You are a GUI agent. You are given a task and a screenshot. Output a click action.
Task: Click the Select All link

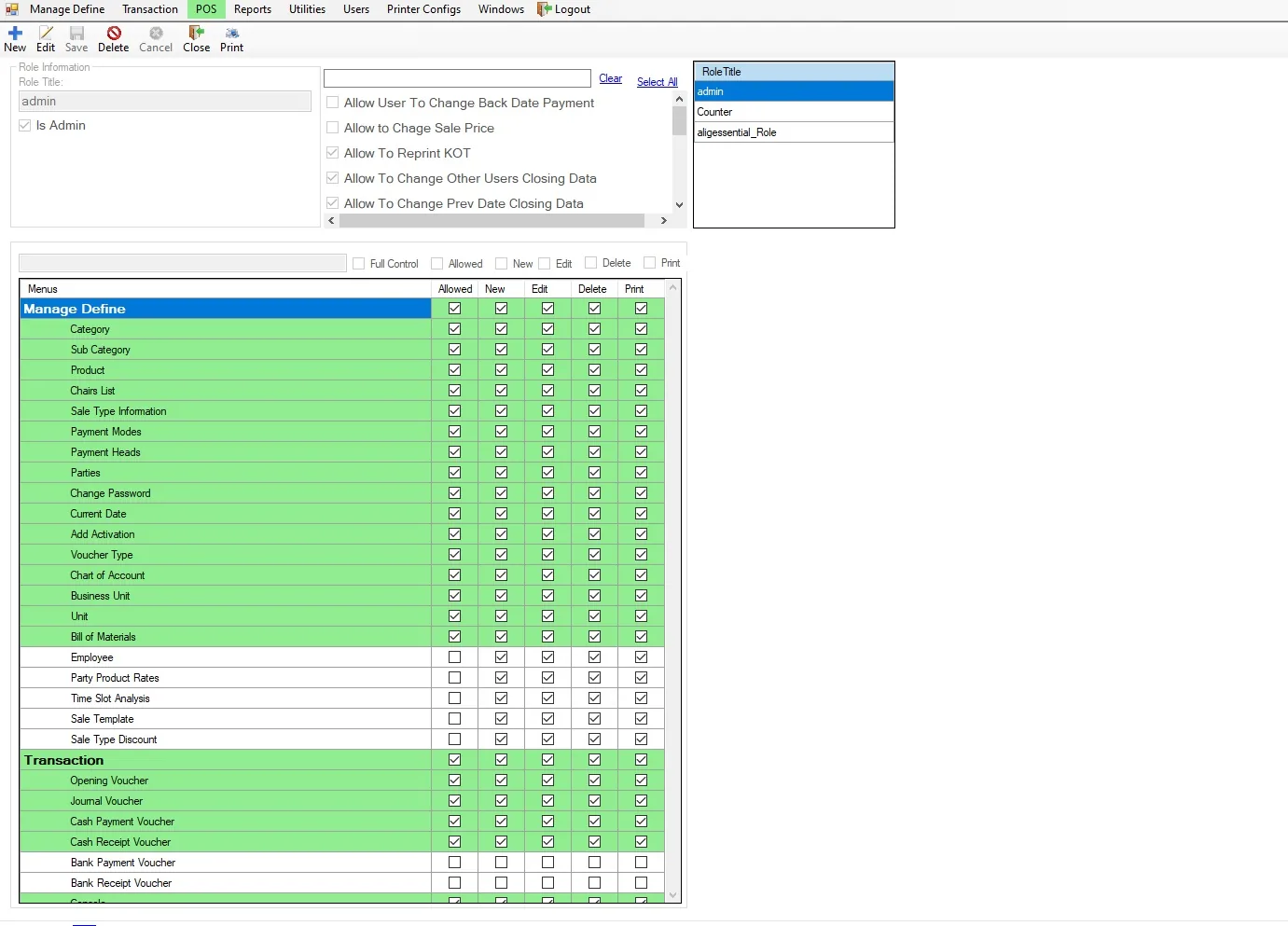click(x=657, y=82)
